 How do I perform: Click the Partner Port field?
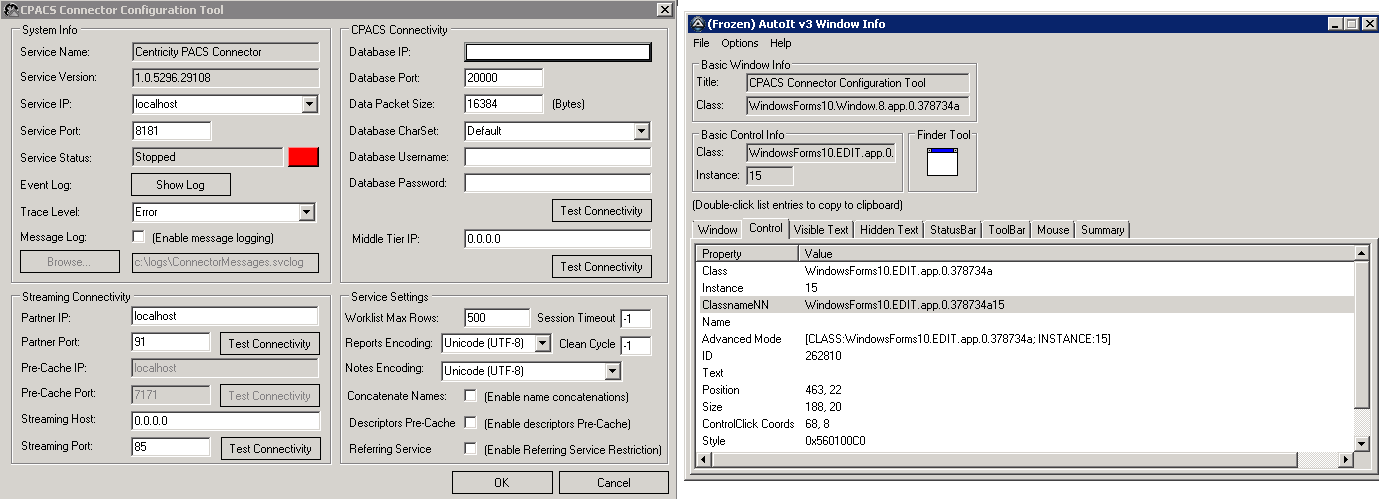tap(171, 343)
